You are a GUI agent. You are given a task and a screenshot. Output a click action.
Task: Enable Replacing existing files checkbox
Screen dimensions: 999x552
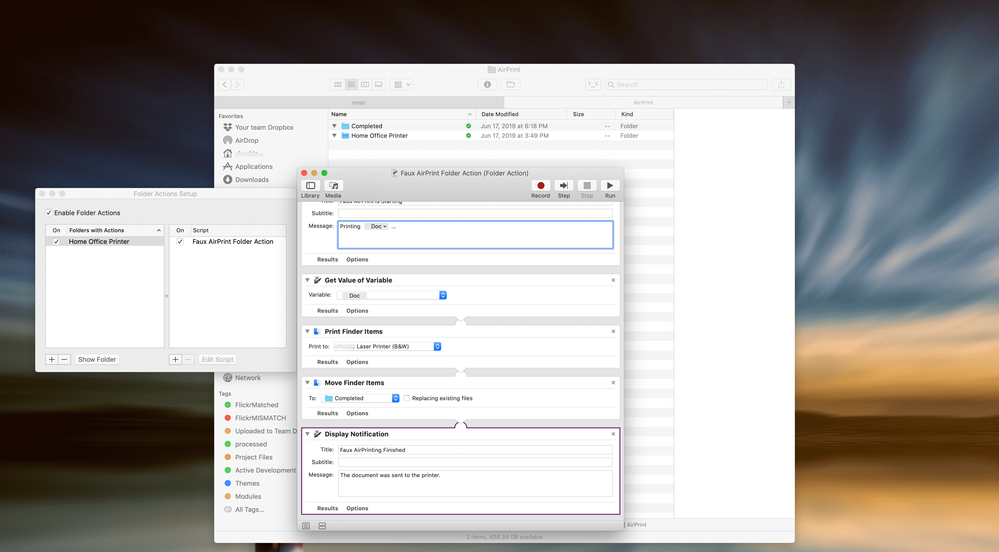point(407,398)
